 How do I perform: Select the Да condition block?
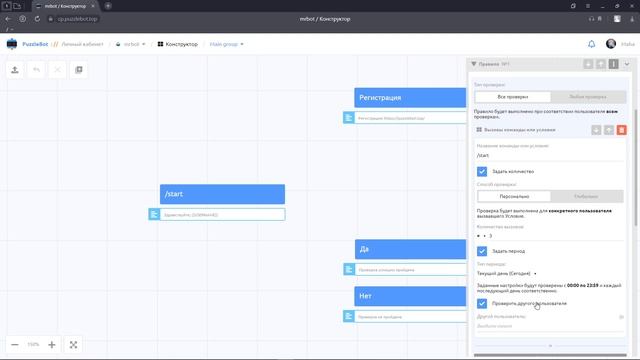(410, 249)
